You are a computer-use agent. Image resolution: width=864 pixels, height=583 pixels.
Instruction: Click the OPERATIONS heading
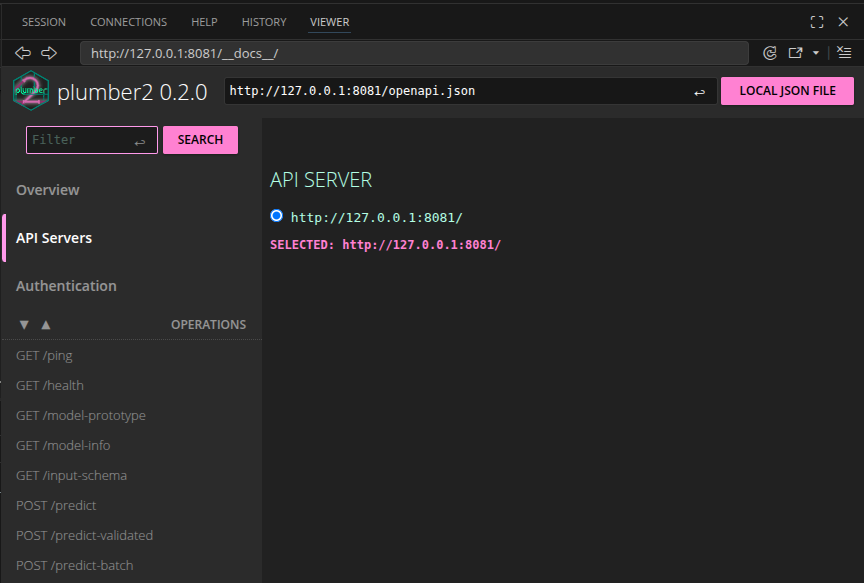(x=208, y=325)
